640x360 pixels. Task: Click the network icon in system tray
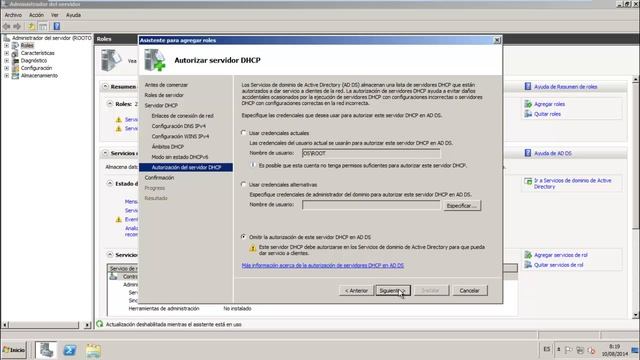(580, 350)
